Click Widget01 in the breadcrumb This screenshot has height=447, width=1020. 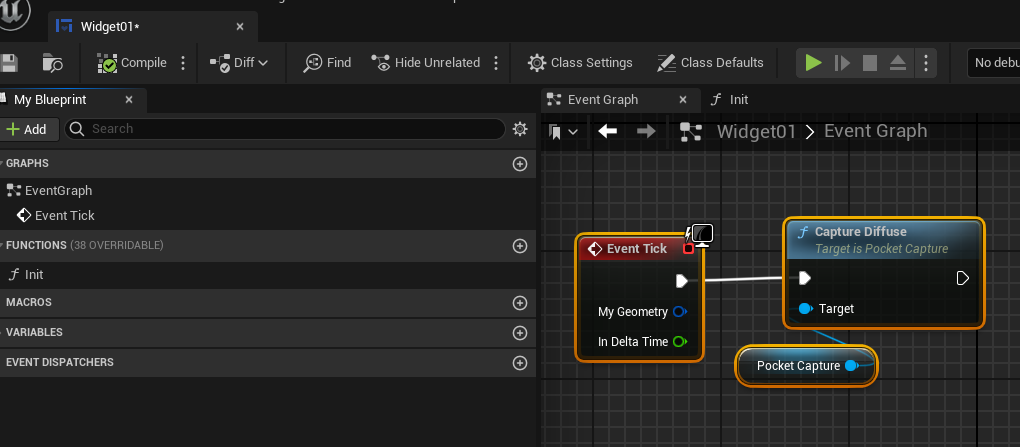pyautogui.click(x=756, y=131)
